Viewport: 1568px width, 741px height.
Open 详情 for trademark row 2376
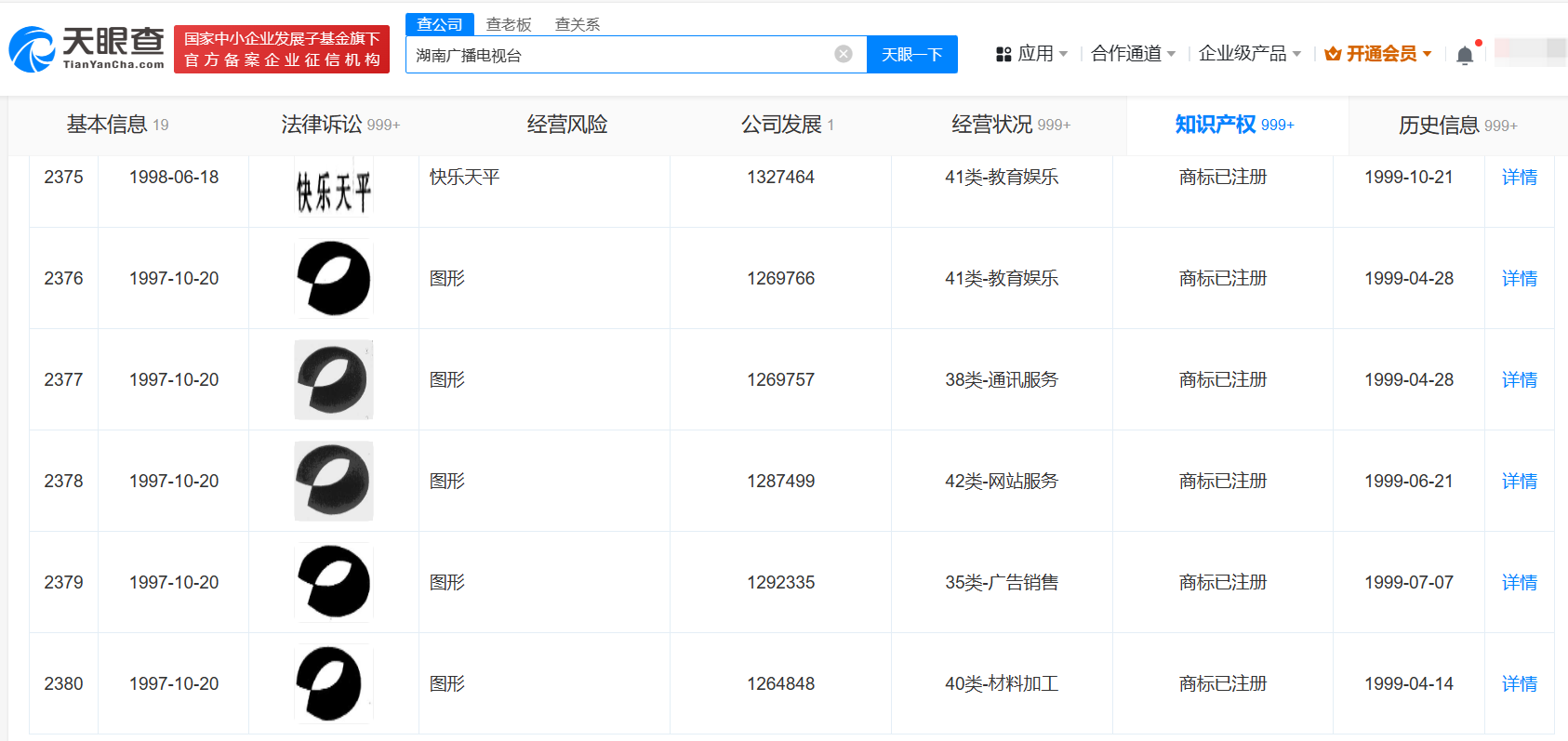(x=1520, y=278)
